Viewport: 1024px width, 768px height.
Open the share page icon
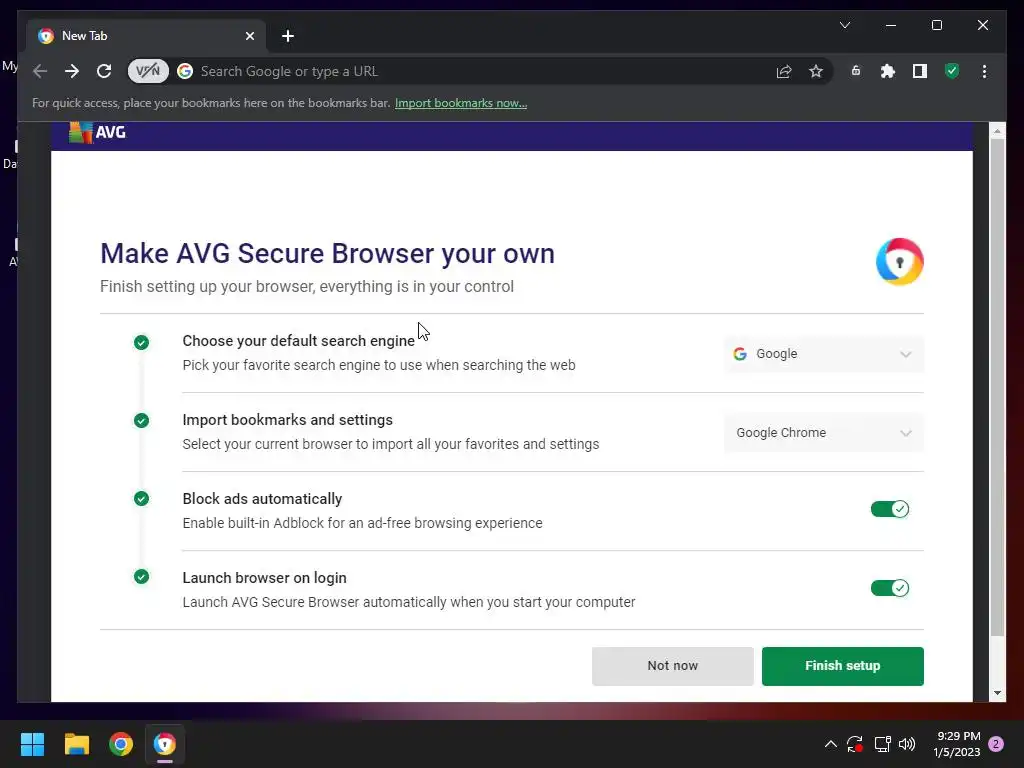click(784, 71)
